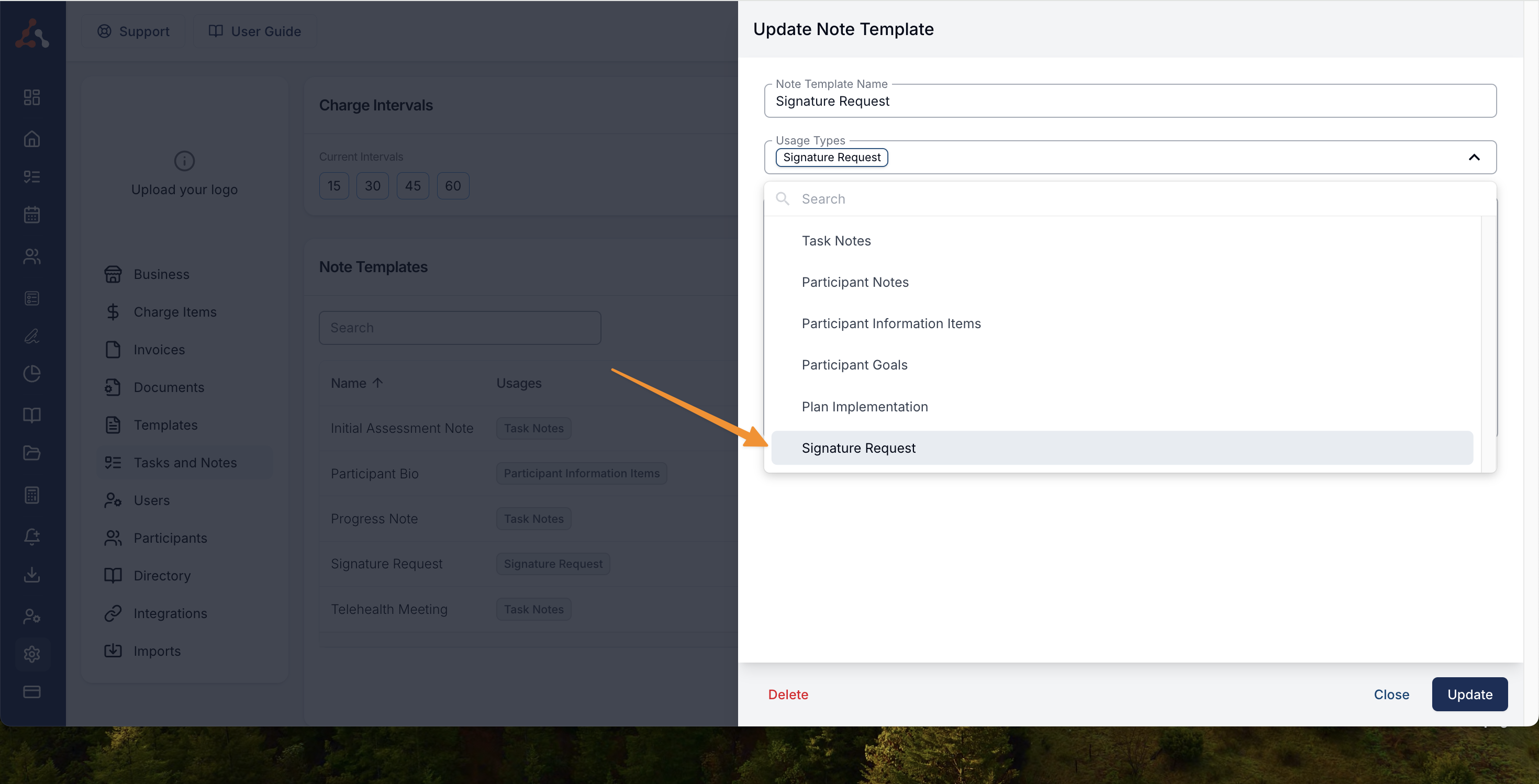1539x784 pixels.
Task: Click the Update button
Action: pos(1469,695)
